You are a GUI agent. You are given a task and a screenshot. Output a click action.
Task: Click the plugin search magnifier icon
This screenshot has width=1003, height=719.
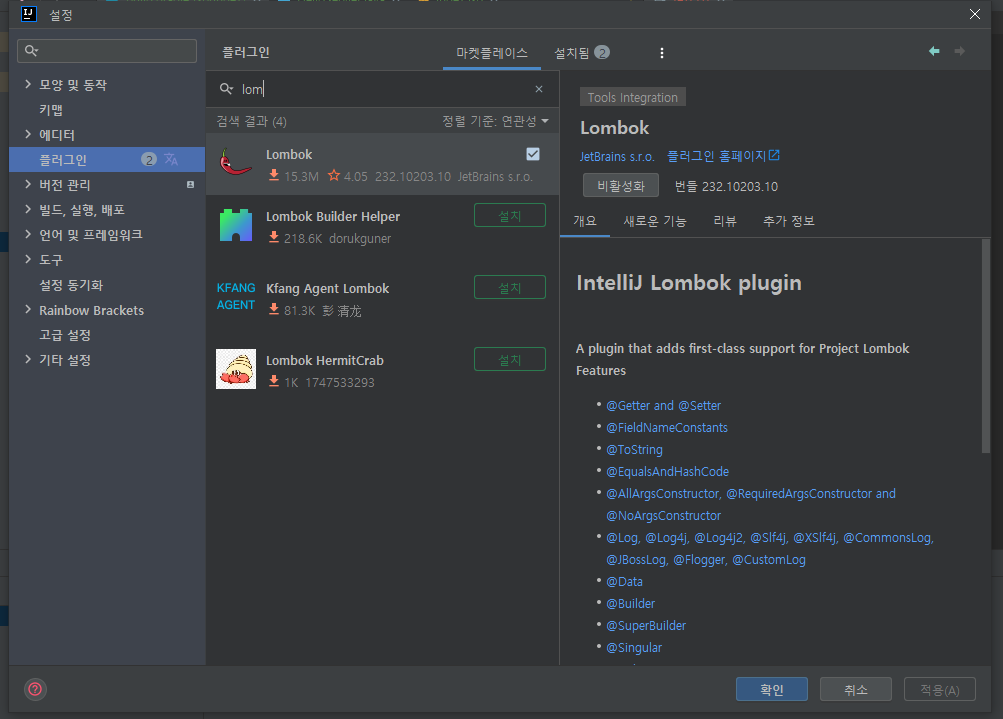coord(226,89)
